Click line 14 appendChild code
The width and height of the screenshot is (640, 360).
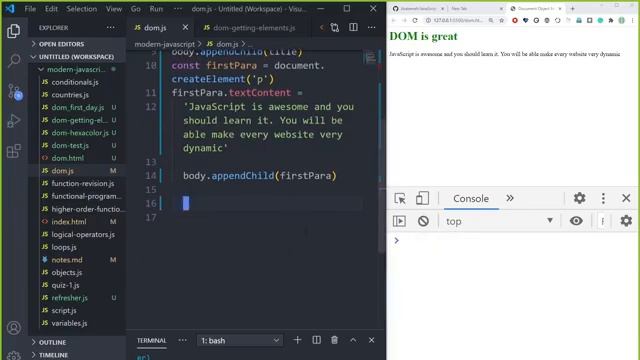(x=260, y=176)
